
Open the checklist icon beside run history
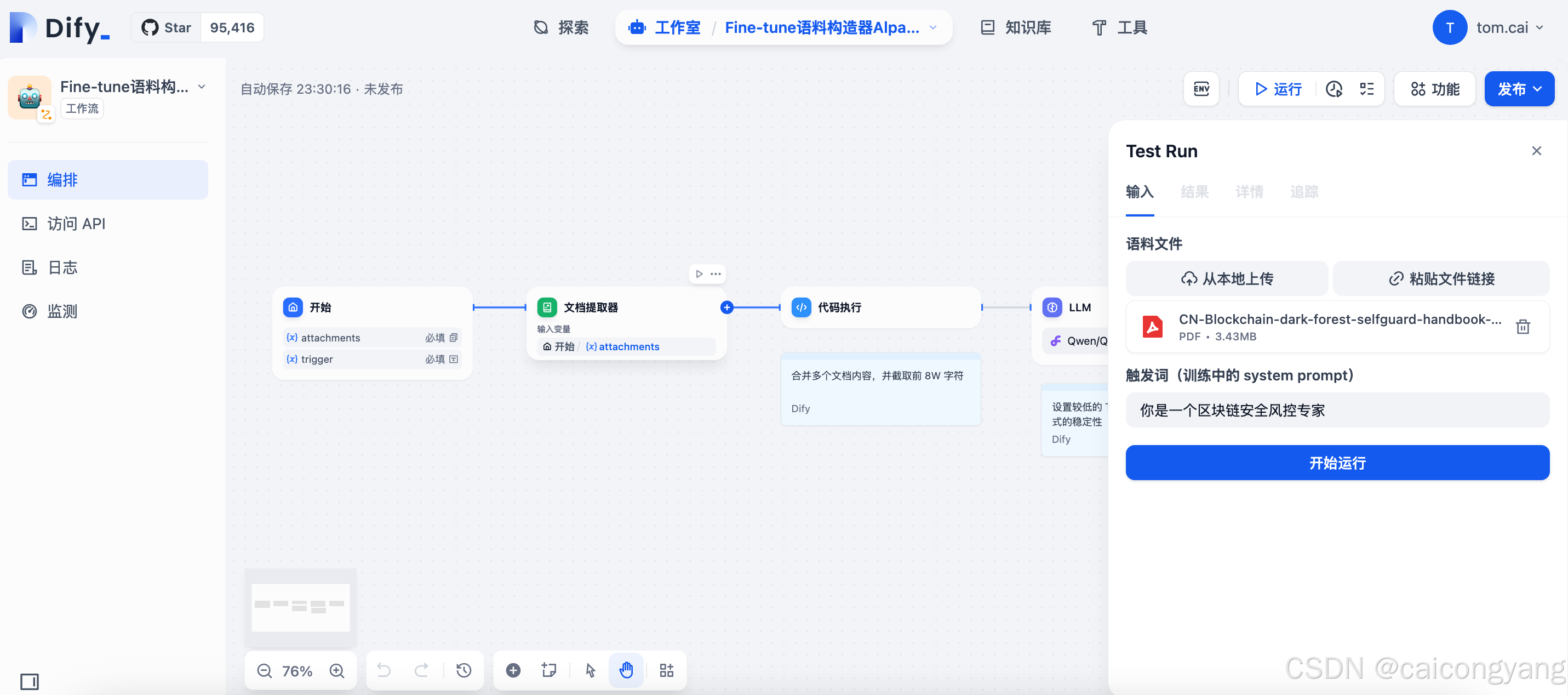click(1366, 89)
